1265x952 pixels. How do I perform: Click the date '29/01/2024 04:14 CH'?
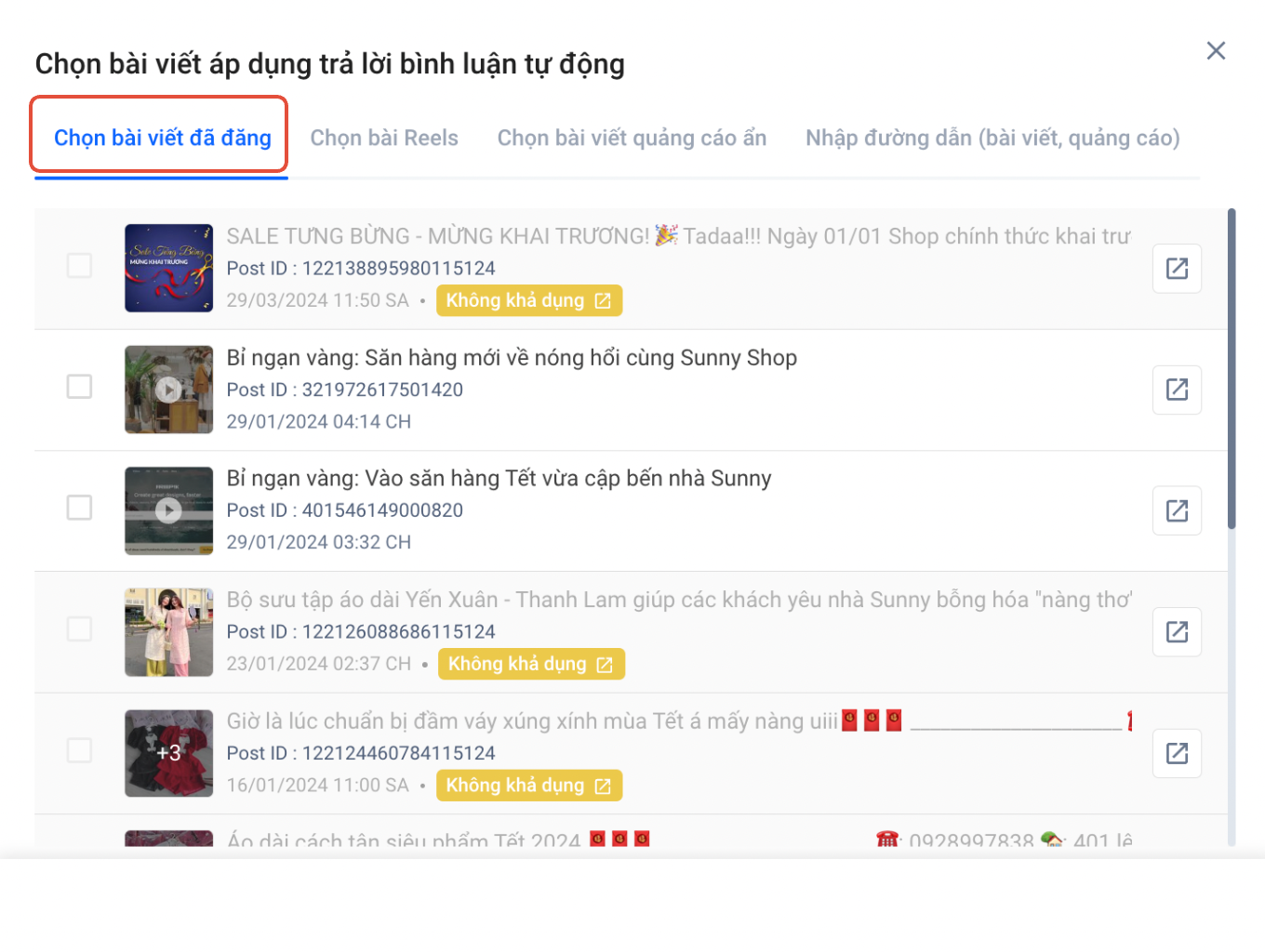319,422
